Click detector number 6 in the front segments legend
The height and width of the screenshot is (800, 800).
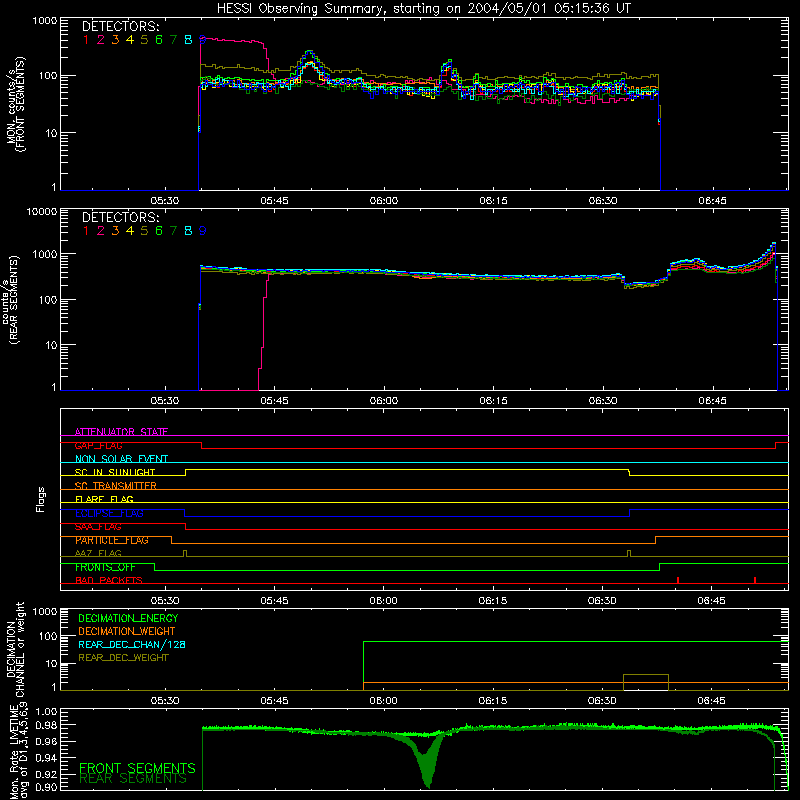tap(159, 40)
